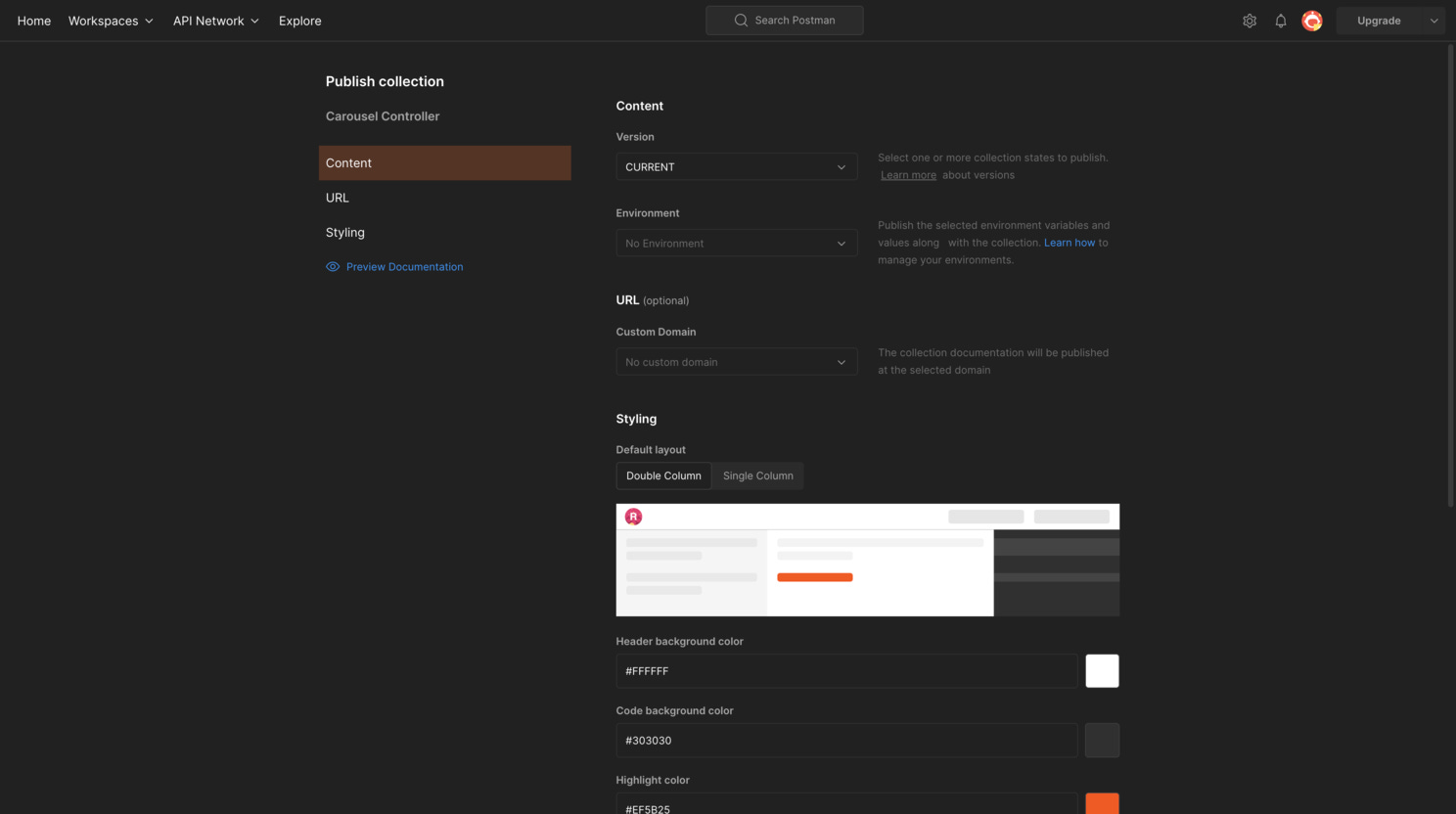Click the Upgrade button
This screenshot has height=814, width=1456.
tap(1379, 21)
